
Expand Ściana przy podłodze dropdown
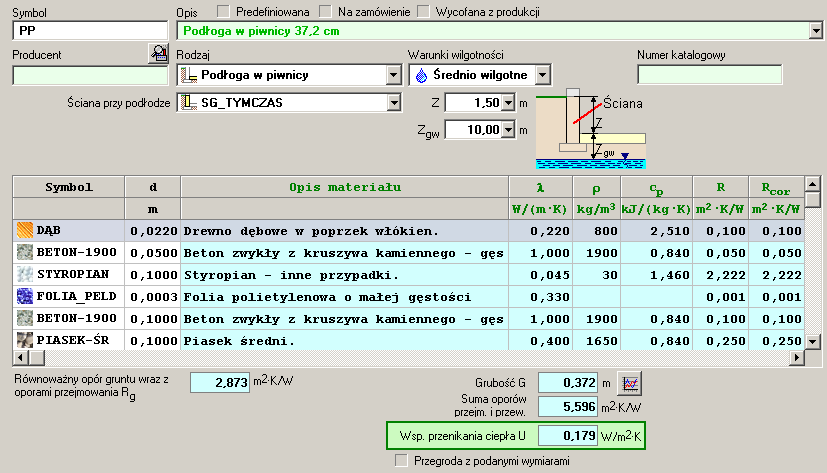393,102
